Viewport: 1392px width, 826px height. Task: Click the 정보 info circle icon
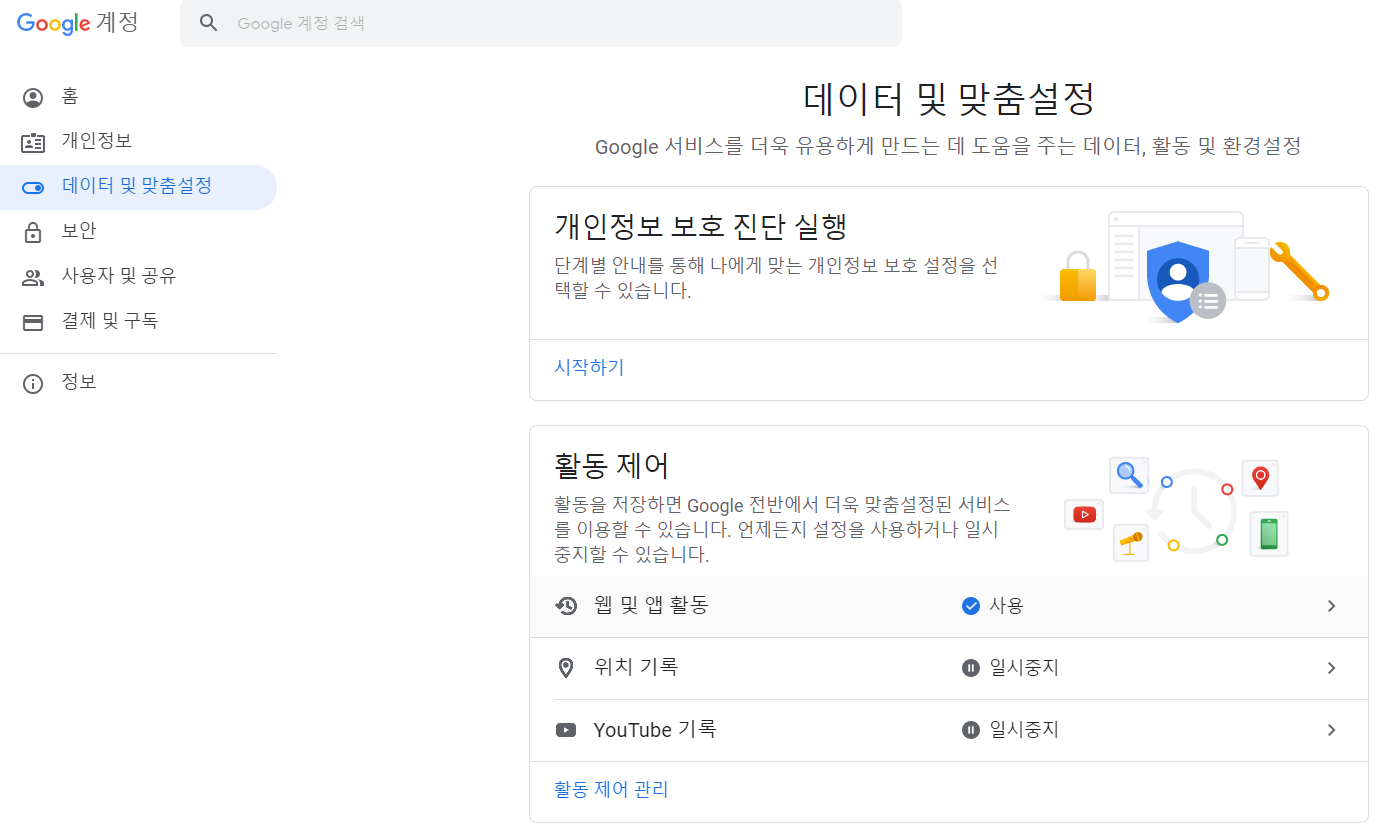click(x=33, y=384)
